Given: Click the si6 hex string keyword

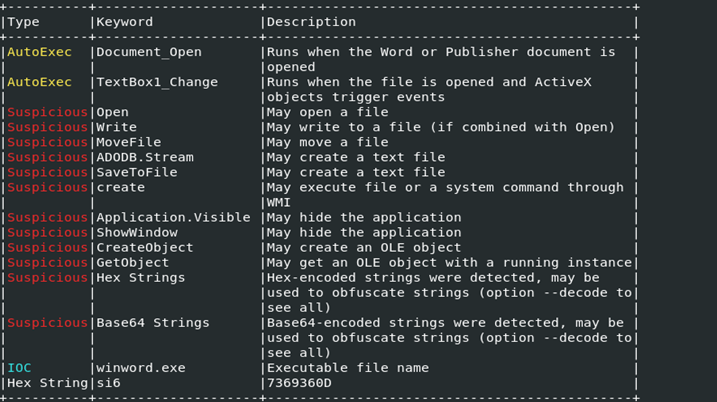Looking at the screenshot, I should click(x=107, y=383).
